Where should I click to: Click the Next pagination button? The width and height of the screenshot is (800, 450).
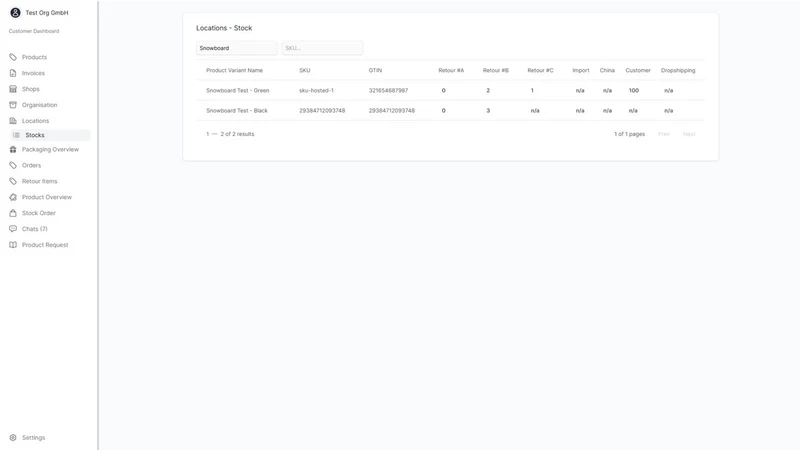pos(689,134)
